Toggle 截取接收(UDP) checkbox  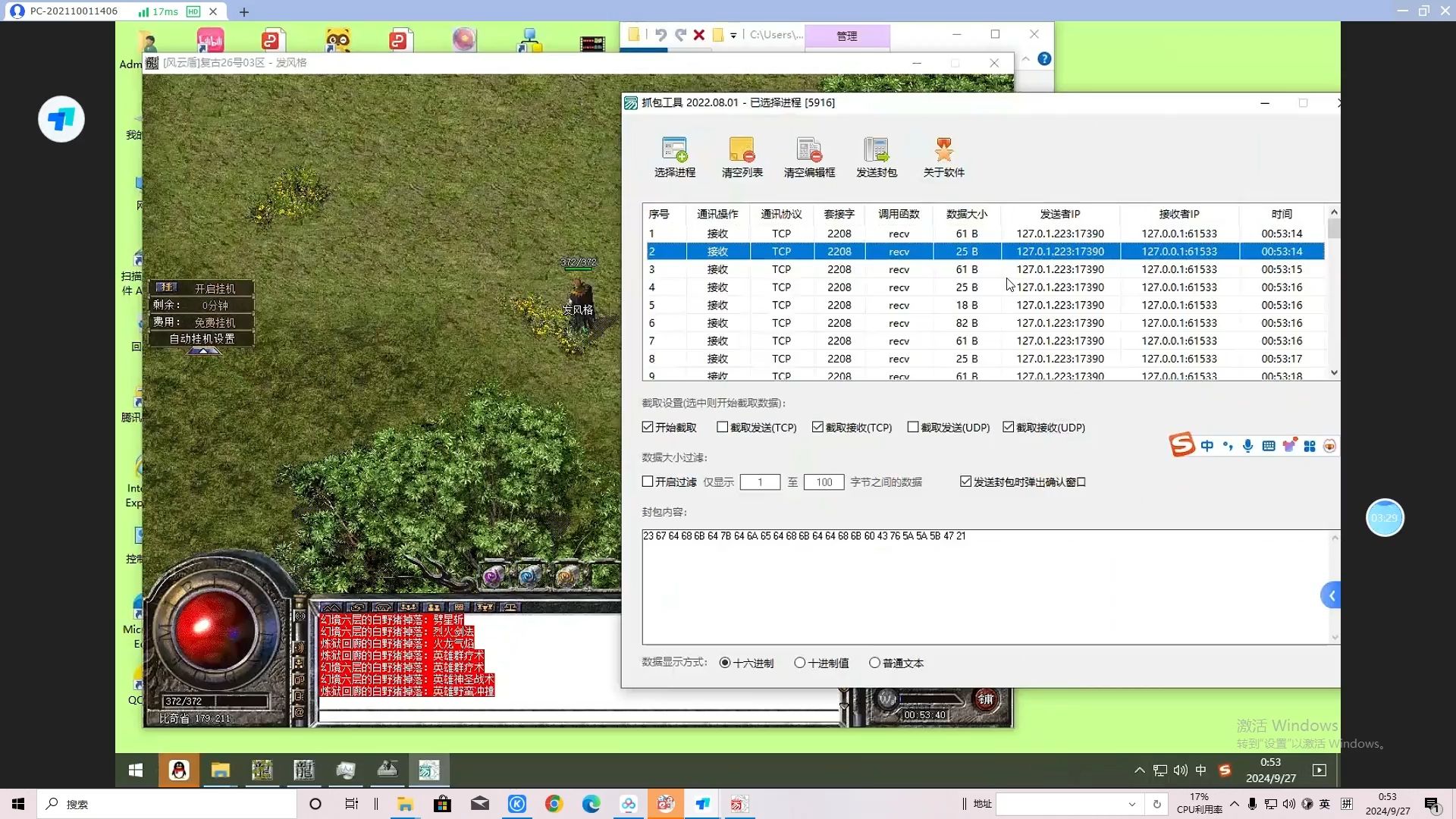1008,428
